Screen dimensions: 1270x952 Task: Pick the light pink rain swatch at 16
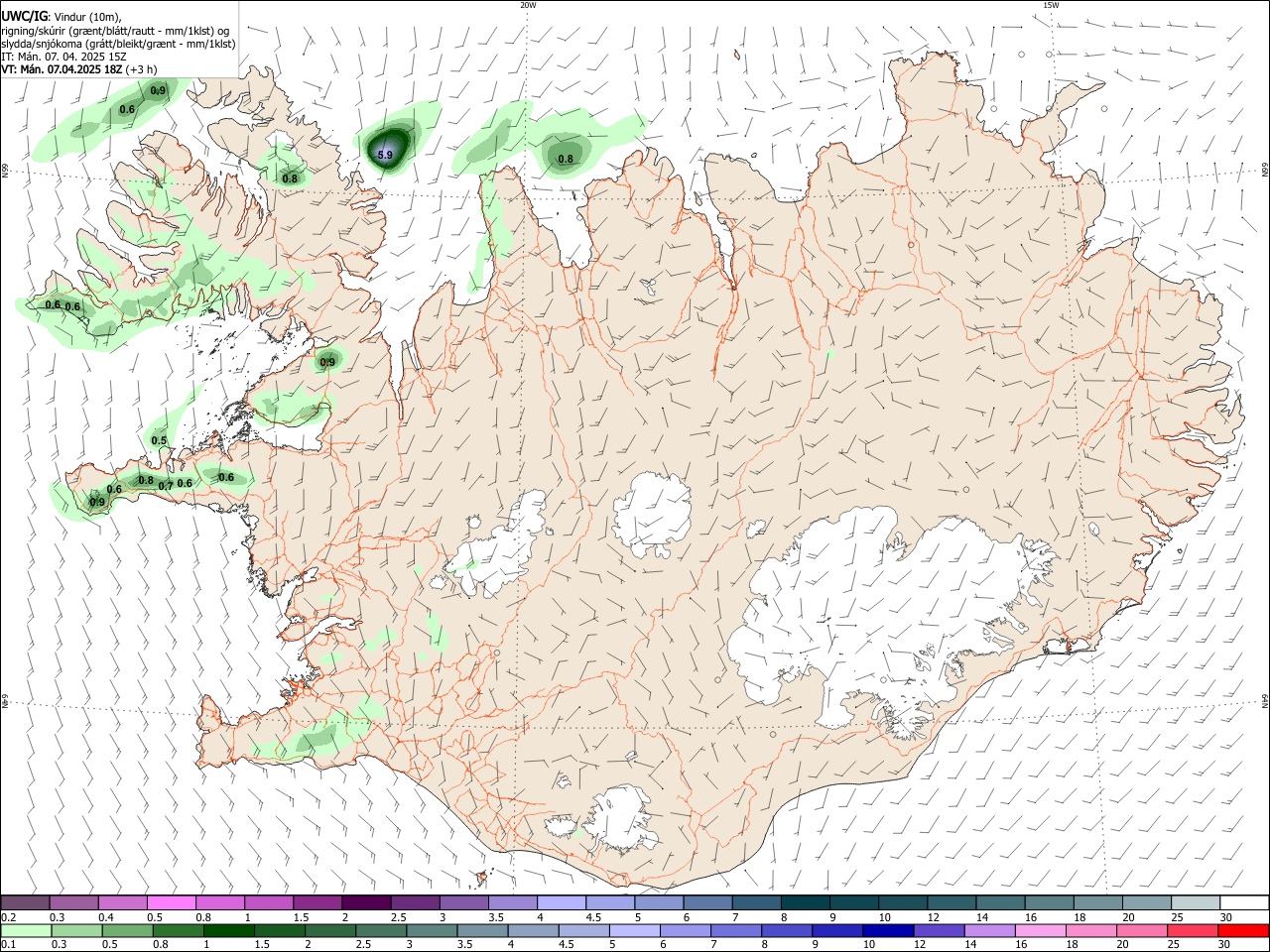1040,931
